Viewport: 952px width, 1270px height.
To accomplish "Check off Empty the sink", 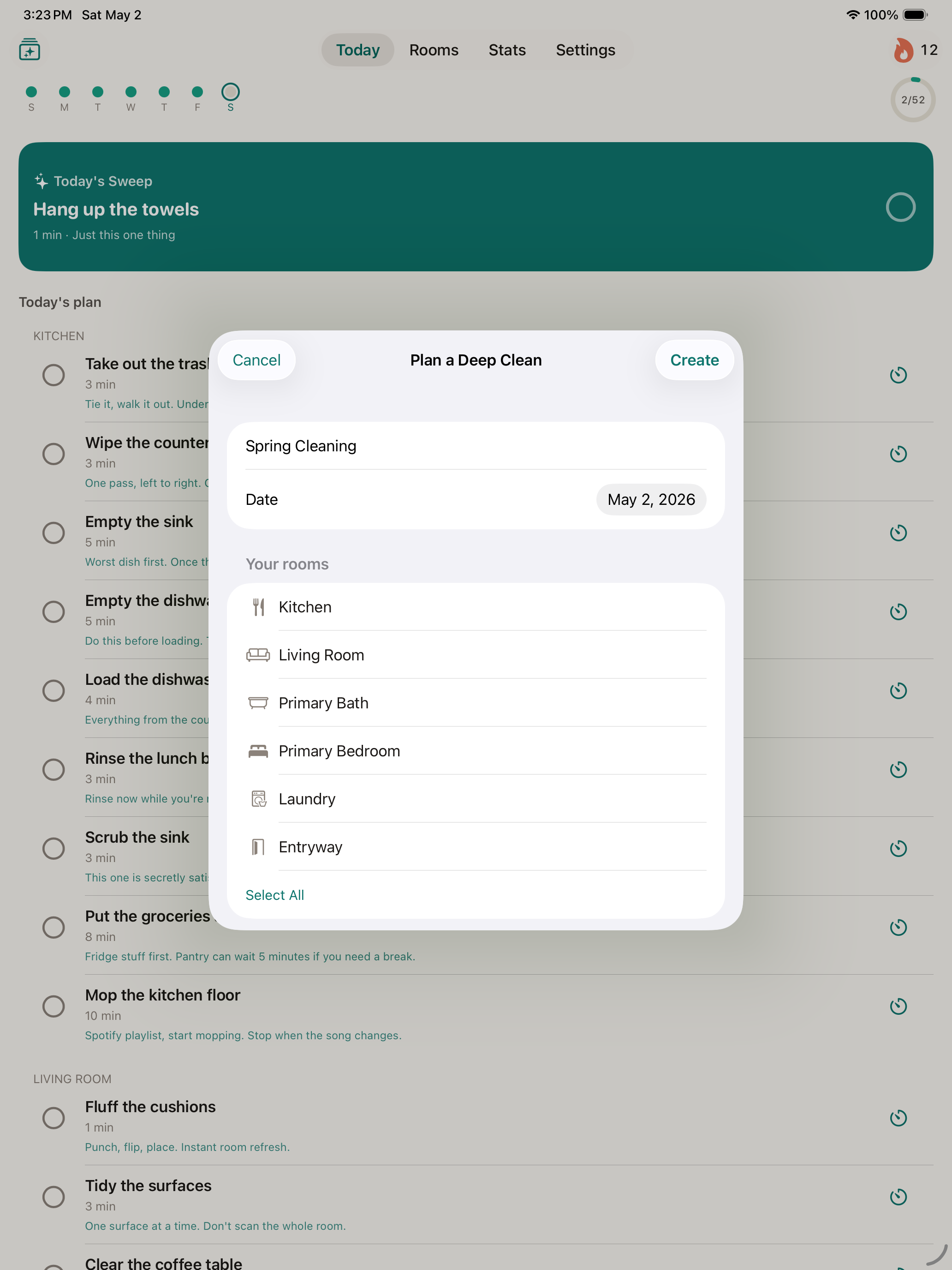I will click(x=54, y=533).
